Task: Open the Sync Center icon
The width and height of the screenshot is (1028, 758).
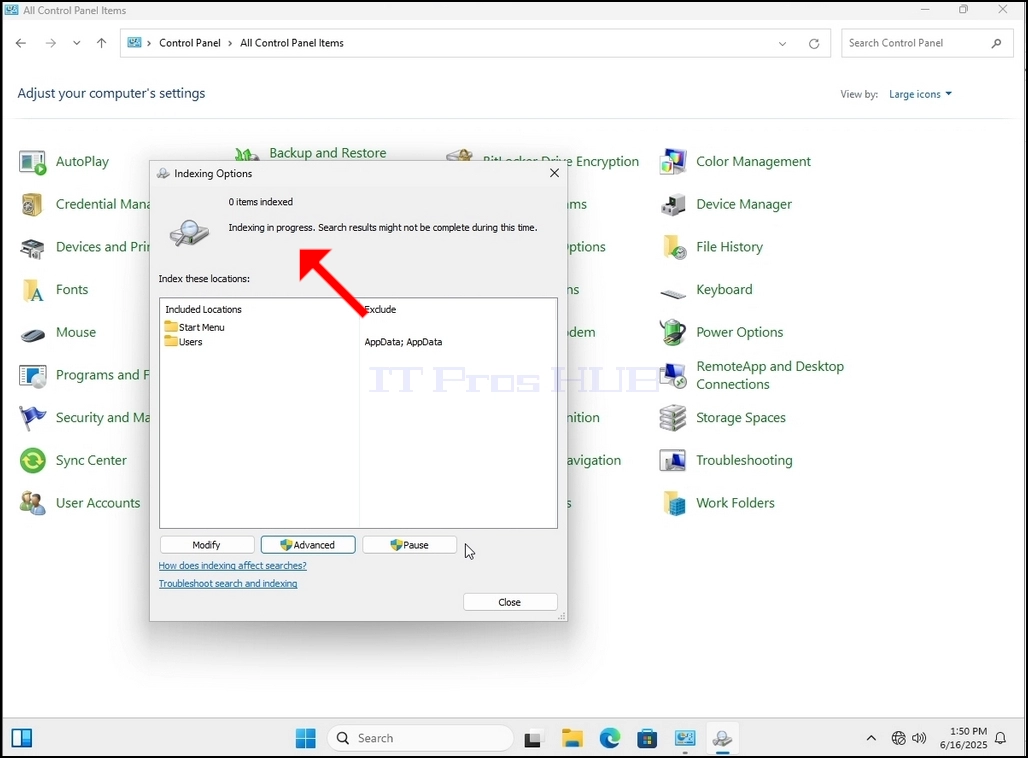Action: (x=32, y=461)
